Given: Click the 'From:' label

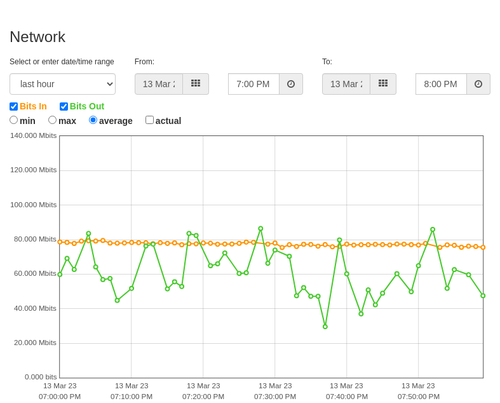Looking at the screenshot, I should pyautogui.click(x=144, y=62).
